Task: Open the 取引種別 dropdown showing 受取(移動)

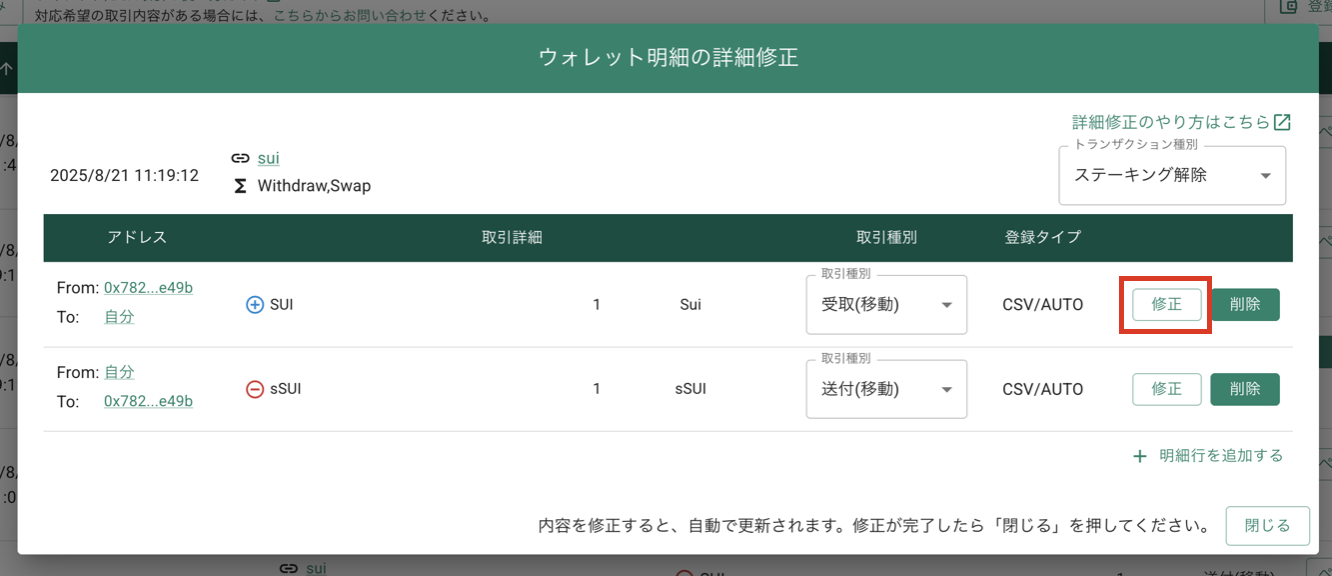Action: click(886, 305)
